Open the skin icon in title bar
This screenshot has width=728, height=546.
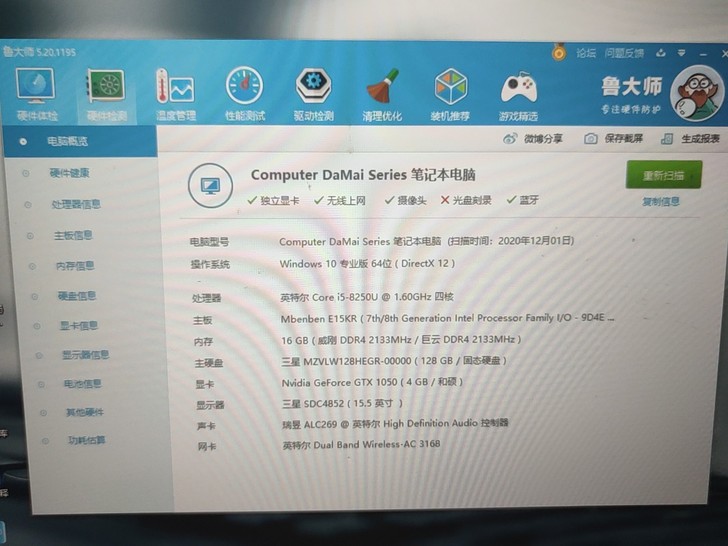(661, 53)
